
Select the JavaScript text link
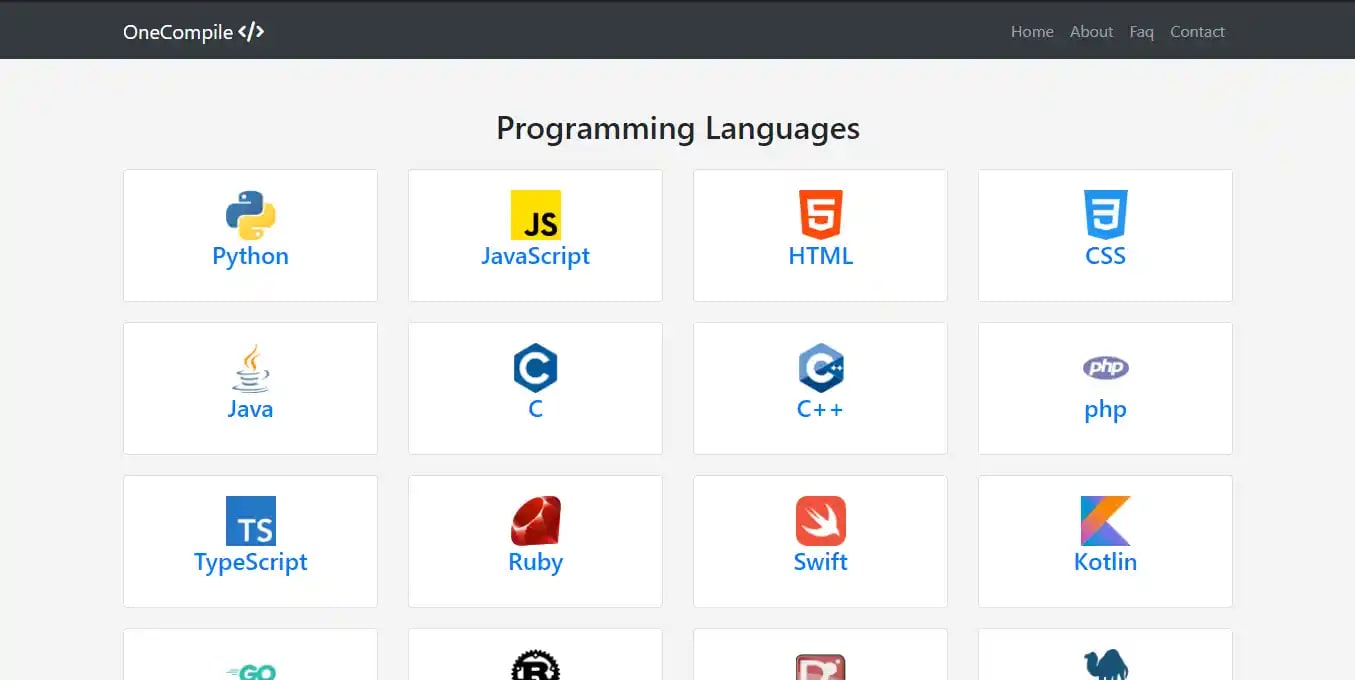click(535, 256)
